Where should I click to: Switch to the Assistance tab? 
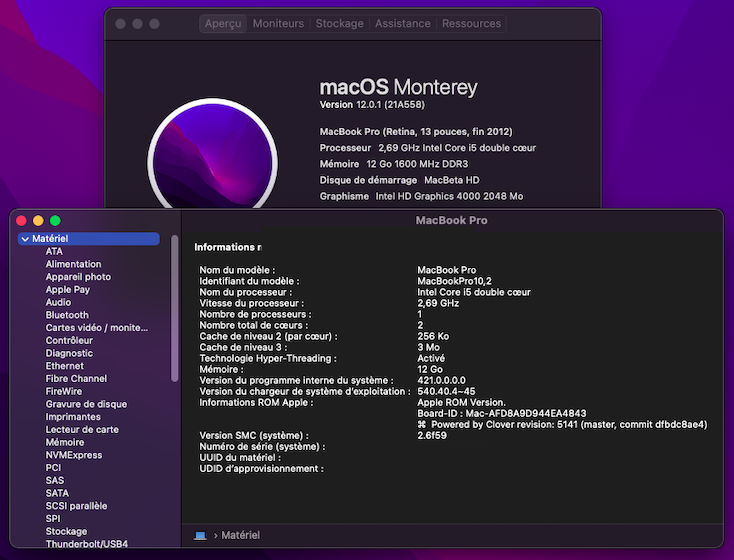tap(403, 23)
